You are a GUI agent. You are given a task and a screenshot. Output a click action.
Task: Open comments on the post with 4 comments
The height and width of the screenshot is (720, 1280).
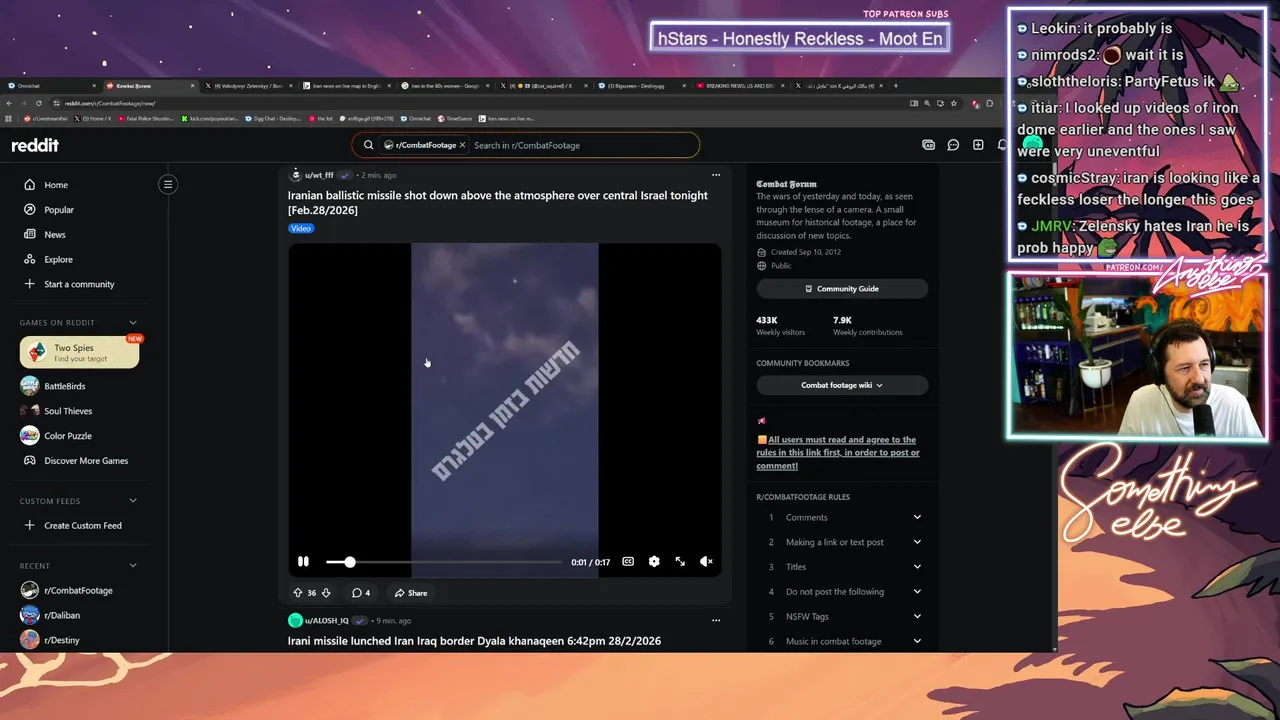[x=361, y=593]
